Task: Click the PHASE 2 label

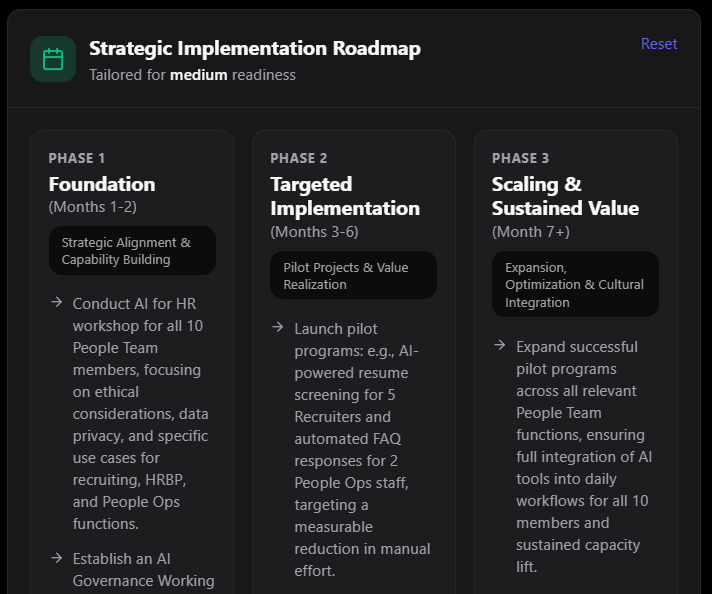Action: [x=299, y=158]
